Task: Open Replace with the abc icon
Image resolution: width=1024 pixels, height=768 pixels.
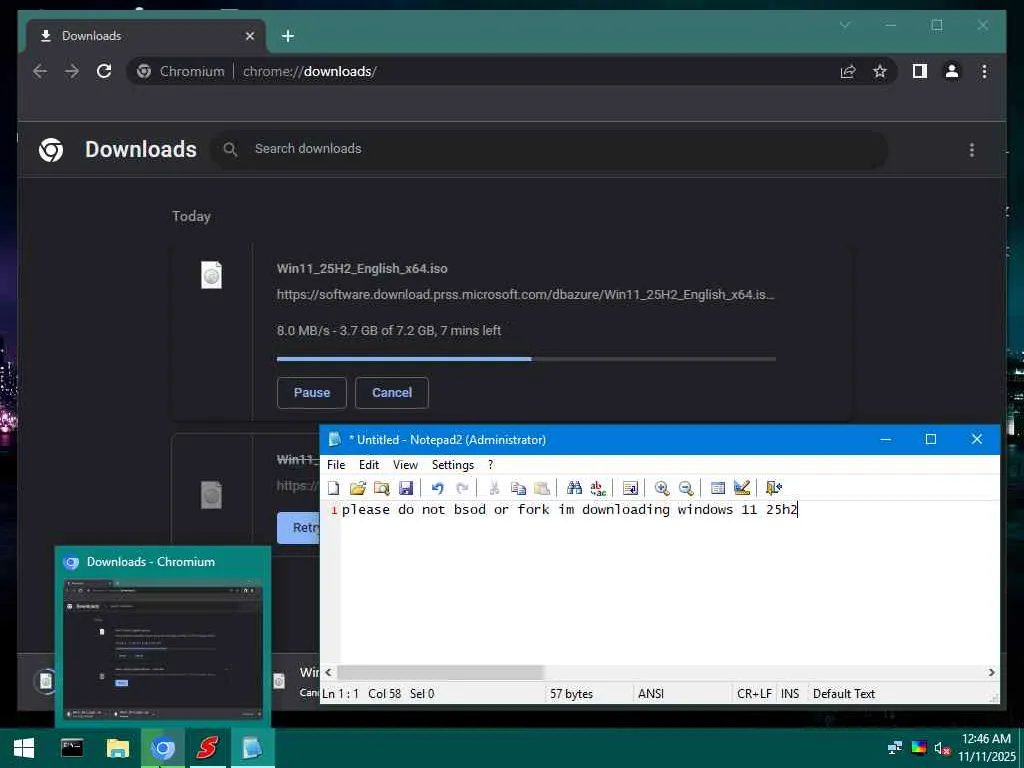Action: [x=598, y=488]
